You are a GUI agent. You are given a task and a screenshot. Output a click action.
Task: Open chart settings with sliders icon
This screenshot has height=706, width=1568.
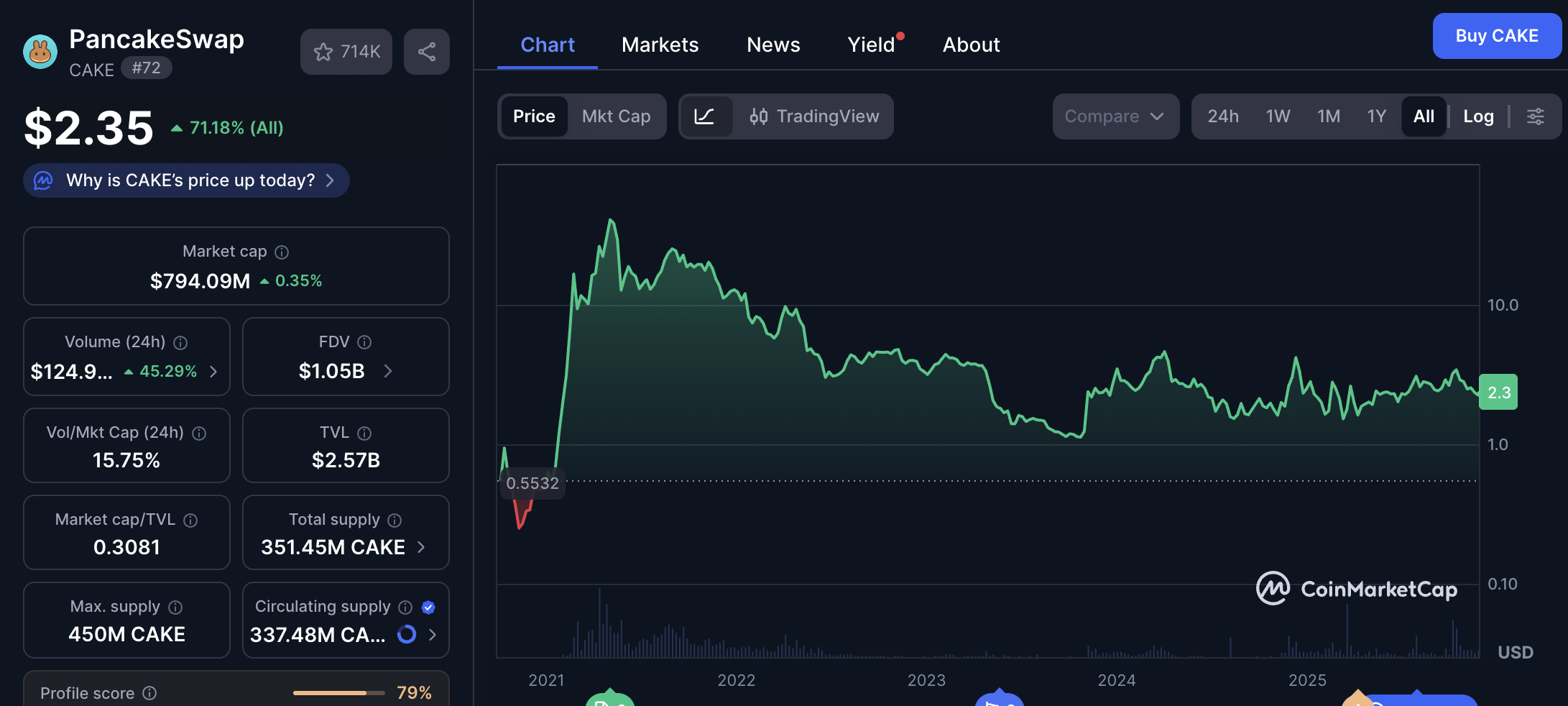(x=1536, y=116)
